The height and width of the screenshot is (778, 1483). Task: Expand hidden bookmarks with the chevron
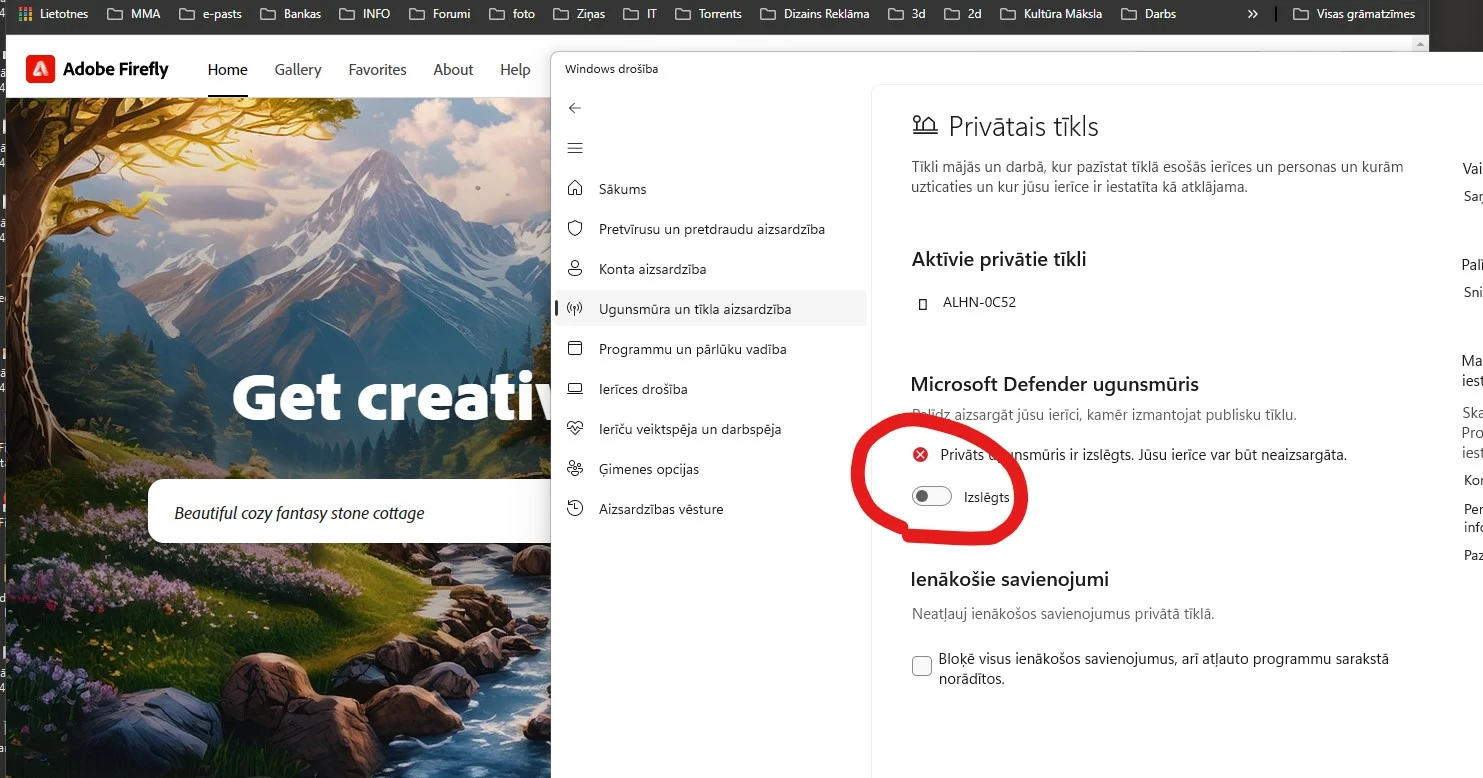tap(1252, 14)
